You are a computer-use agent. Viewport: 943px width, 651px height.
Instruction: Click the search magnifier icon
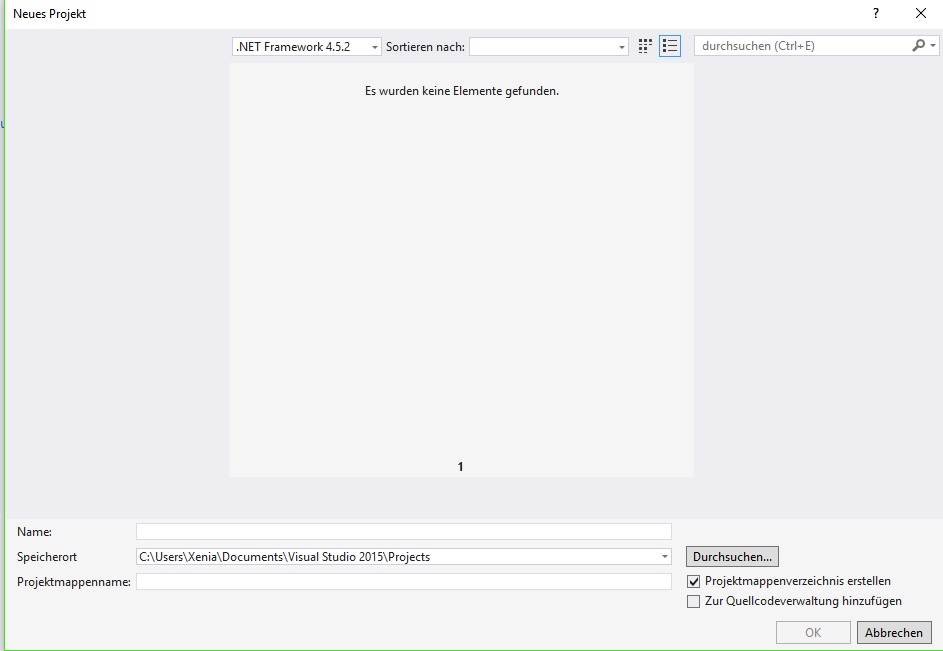(x=918, y=46)
